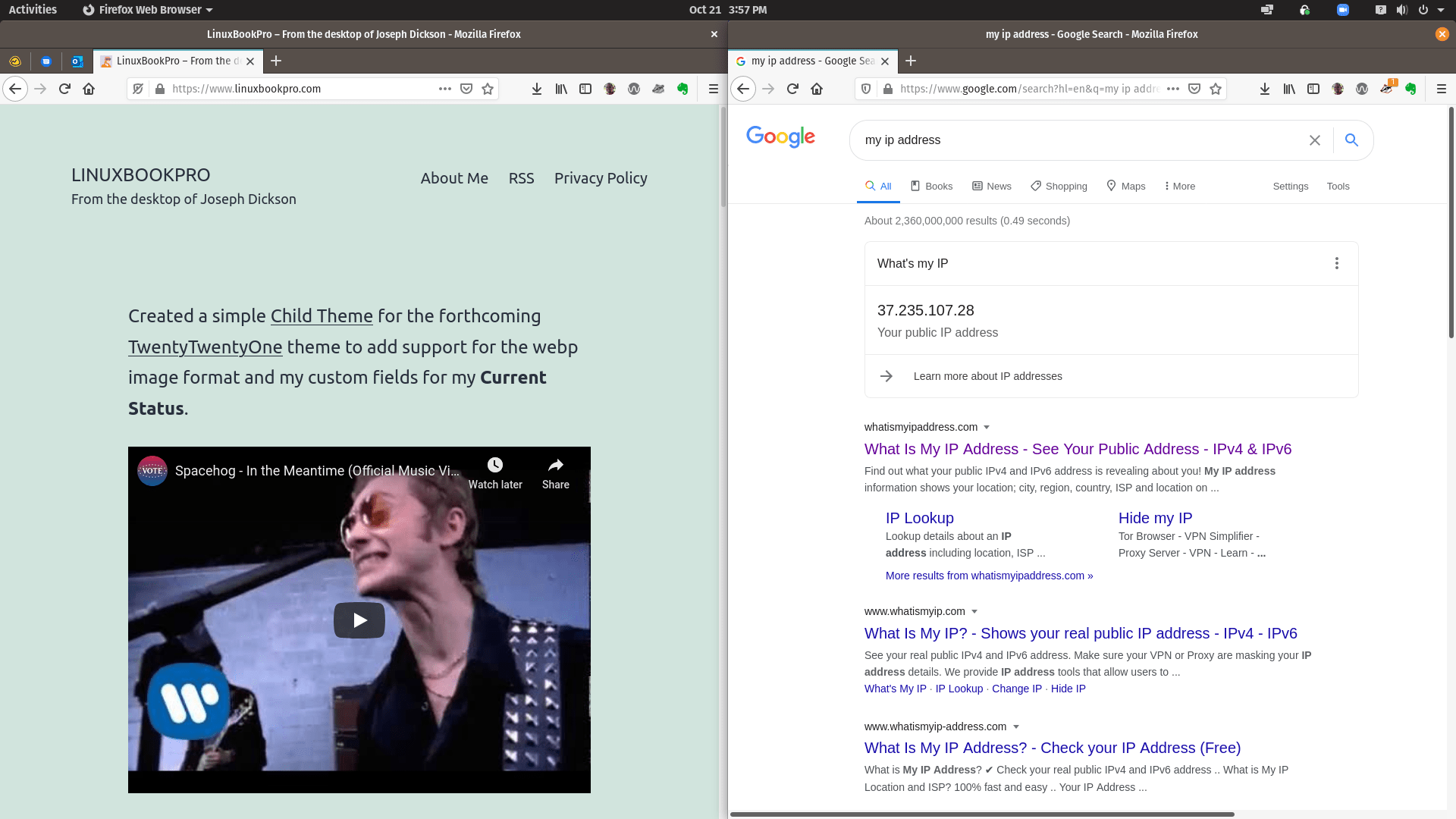Open More search categories dropdown
This screenshot has height=819, width=1456.
coord(1180,187)
